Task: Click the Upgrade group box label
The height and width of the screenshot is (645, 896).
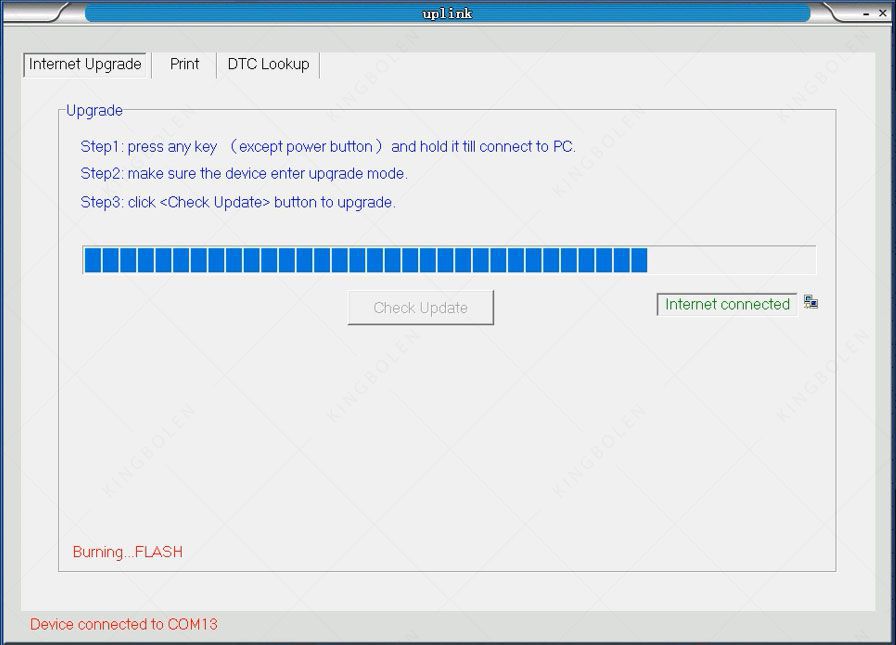Action: 94,111
